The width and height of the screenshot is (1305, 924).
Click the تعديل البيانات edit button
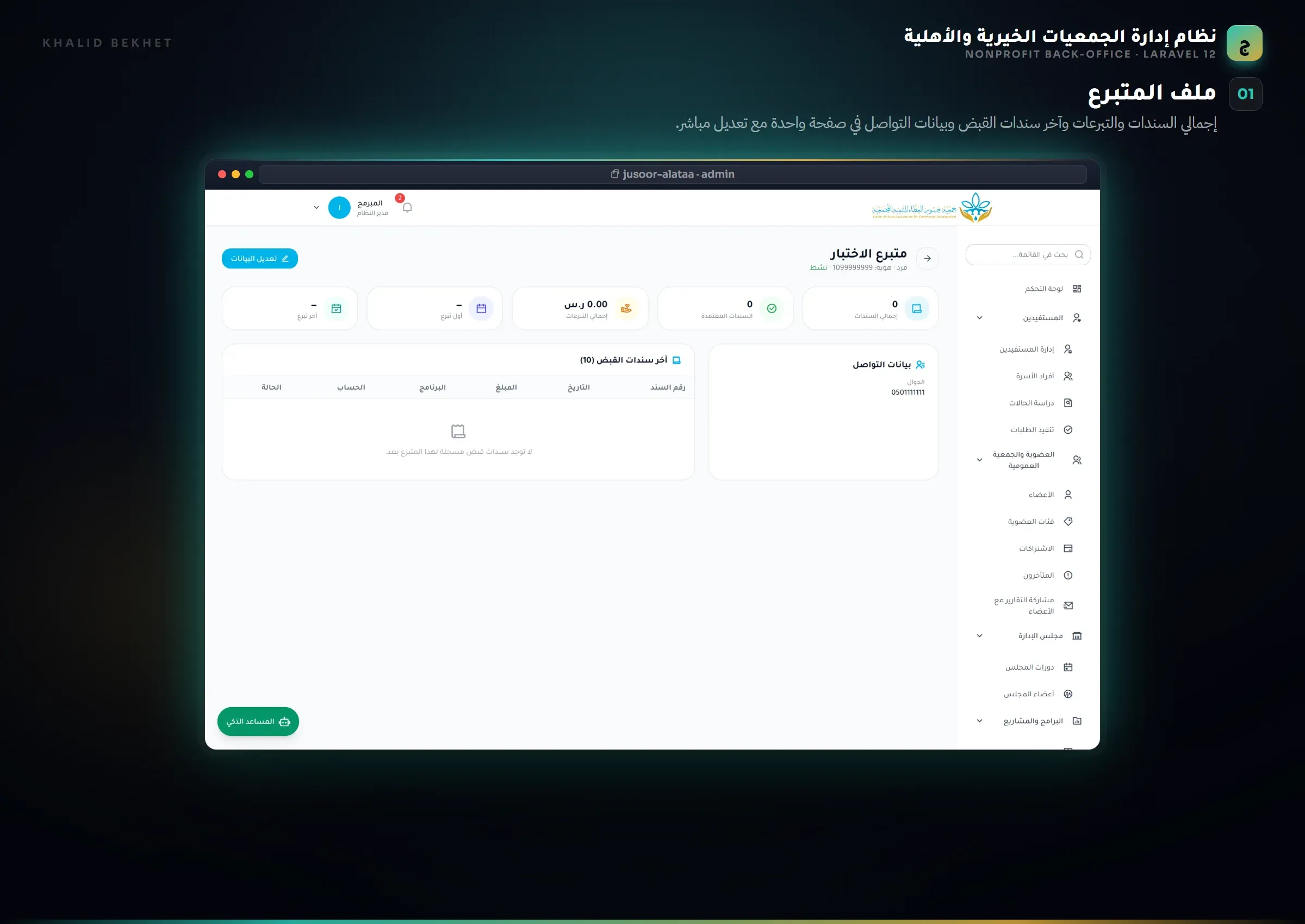click(x=259, y=258)
